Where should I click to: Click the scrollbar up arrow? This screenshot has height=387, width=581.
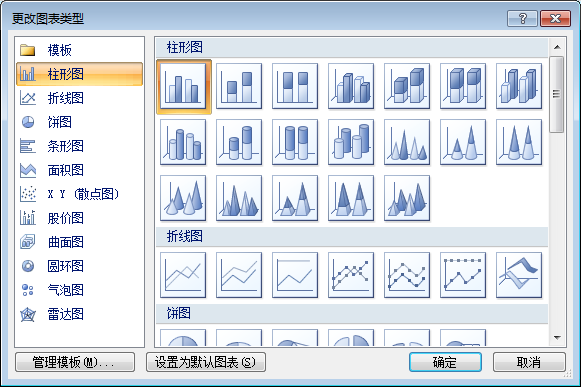pos(557,47)
